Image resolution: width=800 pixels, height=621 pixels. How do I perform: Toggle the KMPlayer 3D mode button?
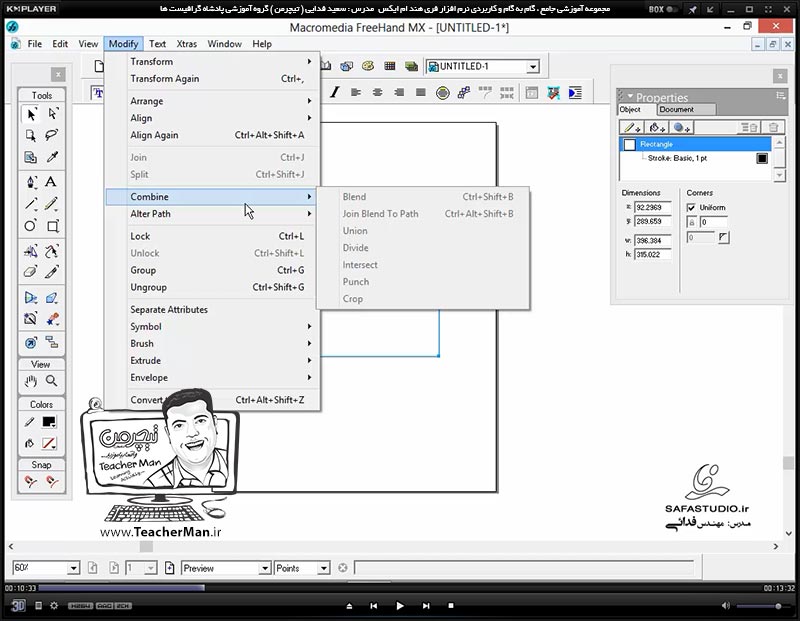tap(18, 606)
